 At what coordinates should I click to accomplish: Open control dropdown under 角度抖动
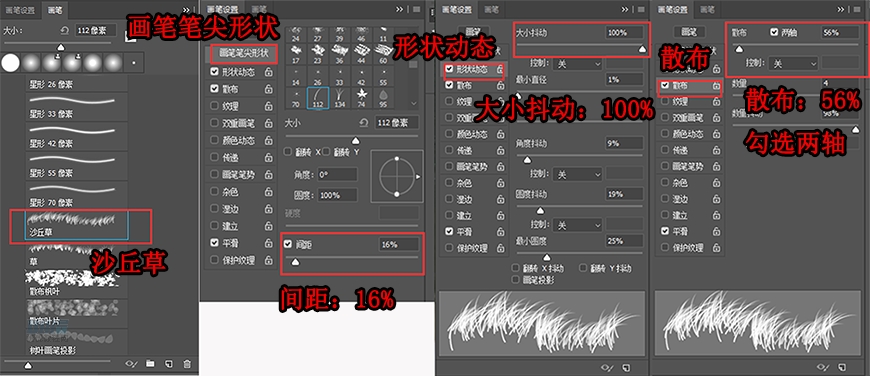coord(578,174)
